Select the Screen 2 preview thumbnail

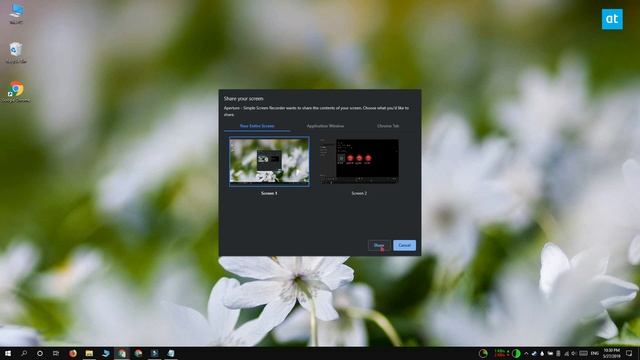(359, 162)
